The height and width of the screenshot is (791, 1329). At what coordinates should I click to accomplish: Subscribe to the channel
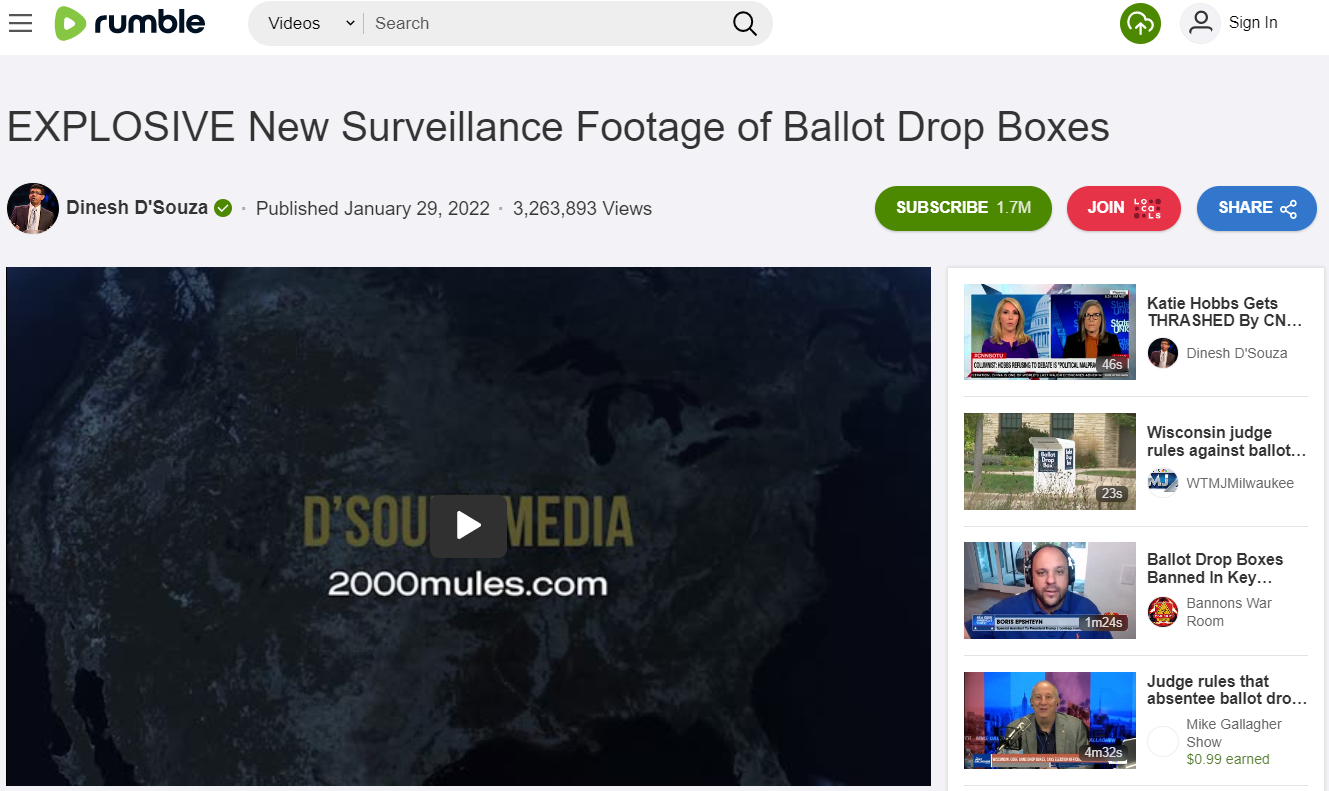[x=962, y=208]
